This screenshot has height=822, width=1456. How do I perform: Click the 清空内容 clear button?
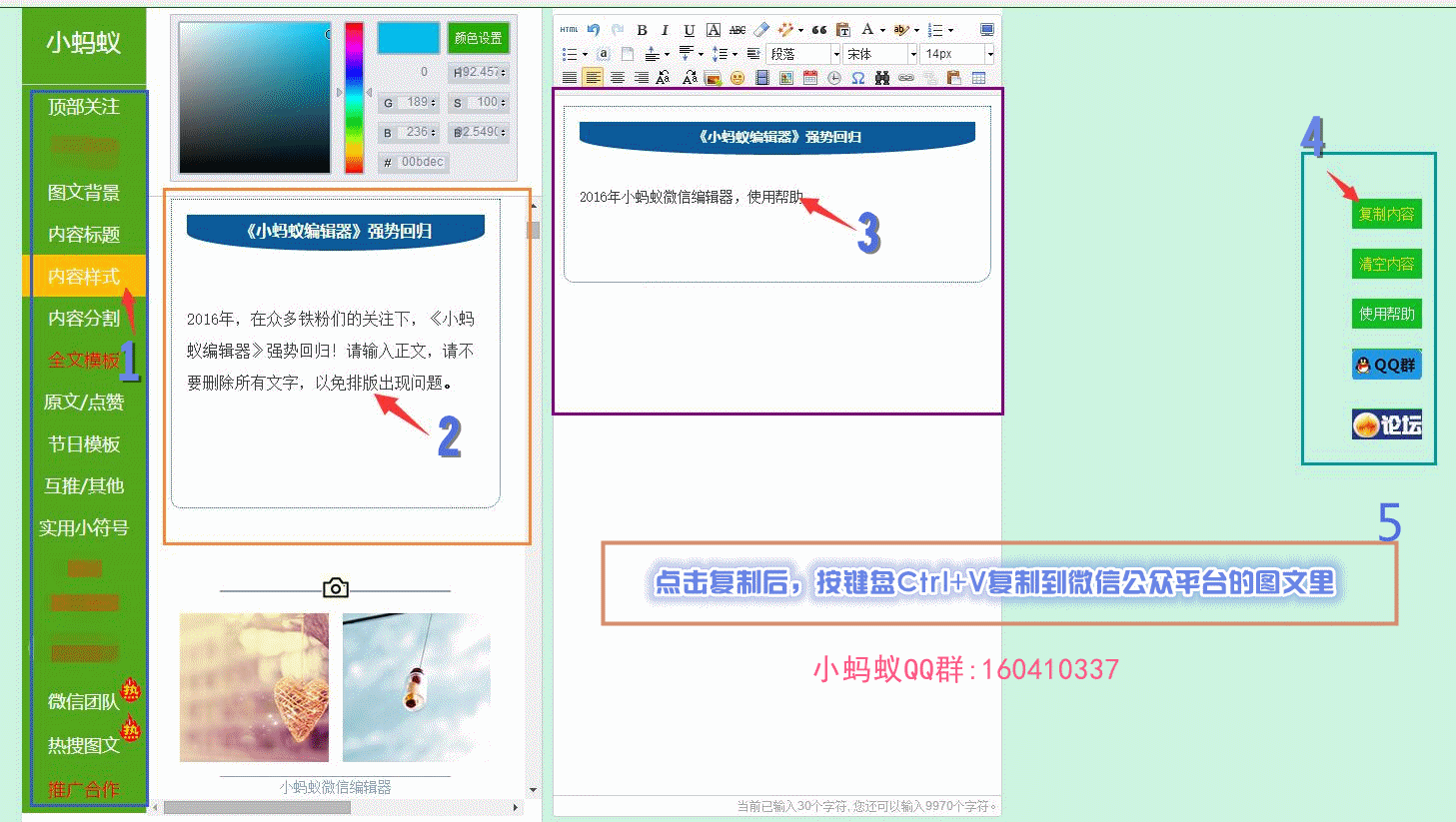(x=1386, y=264)
